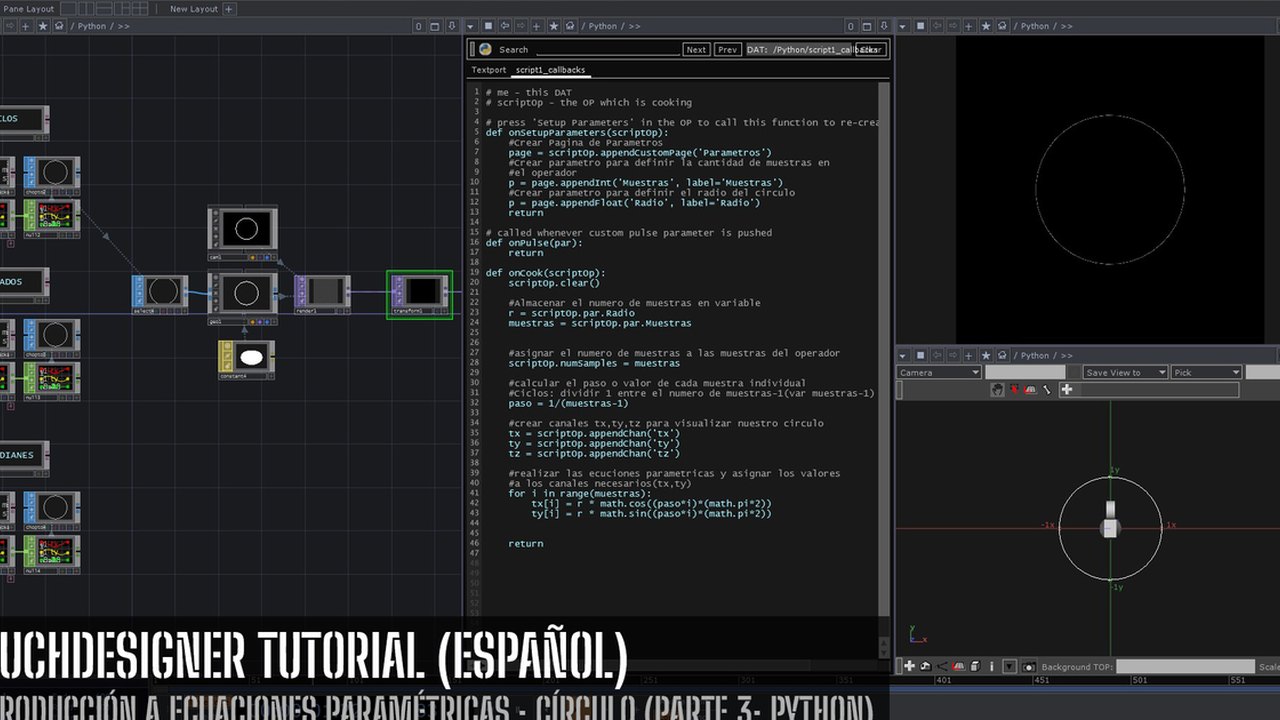Select the constant4 node

coord(246,360)
